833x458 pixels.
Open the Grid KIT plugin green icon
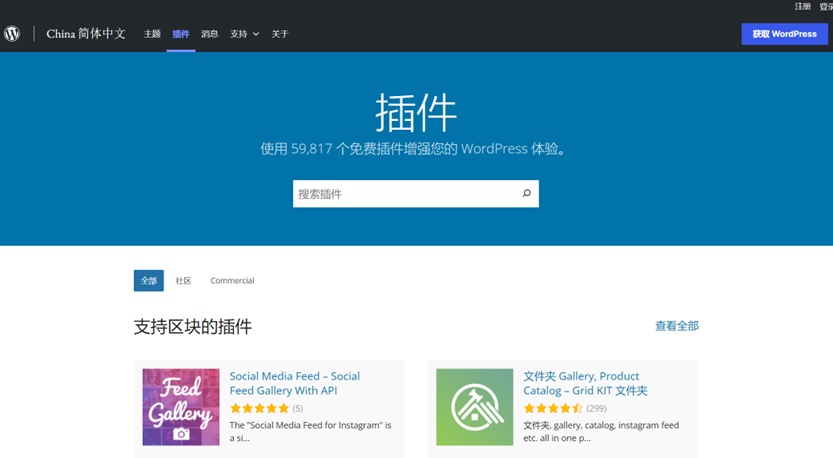click(474, 407)
